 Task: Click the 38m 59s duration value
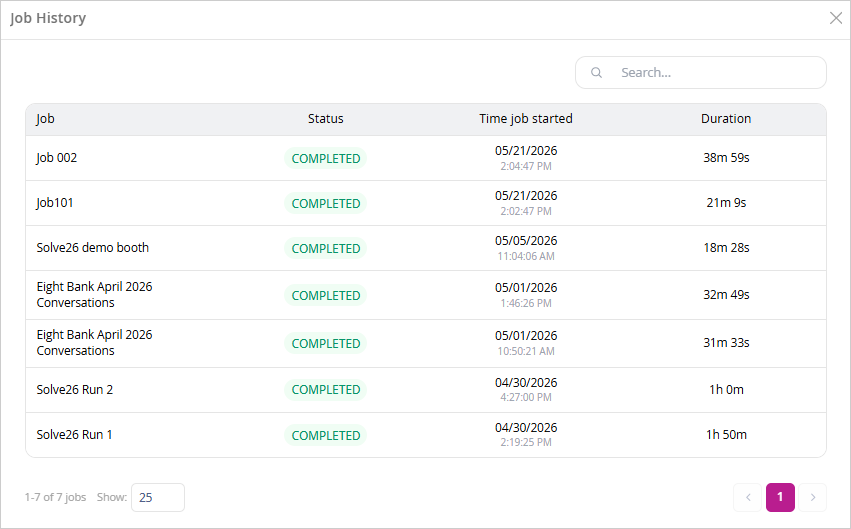(x=726, y=158)
